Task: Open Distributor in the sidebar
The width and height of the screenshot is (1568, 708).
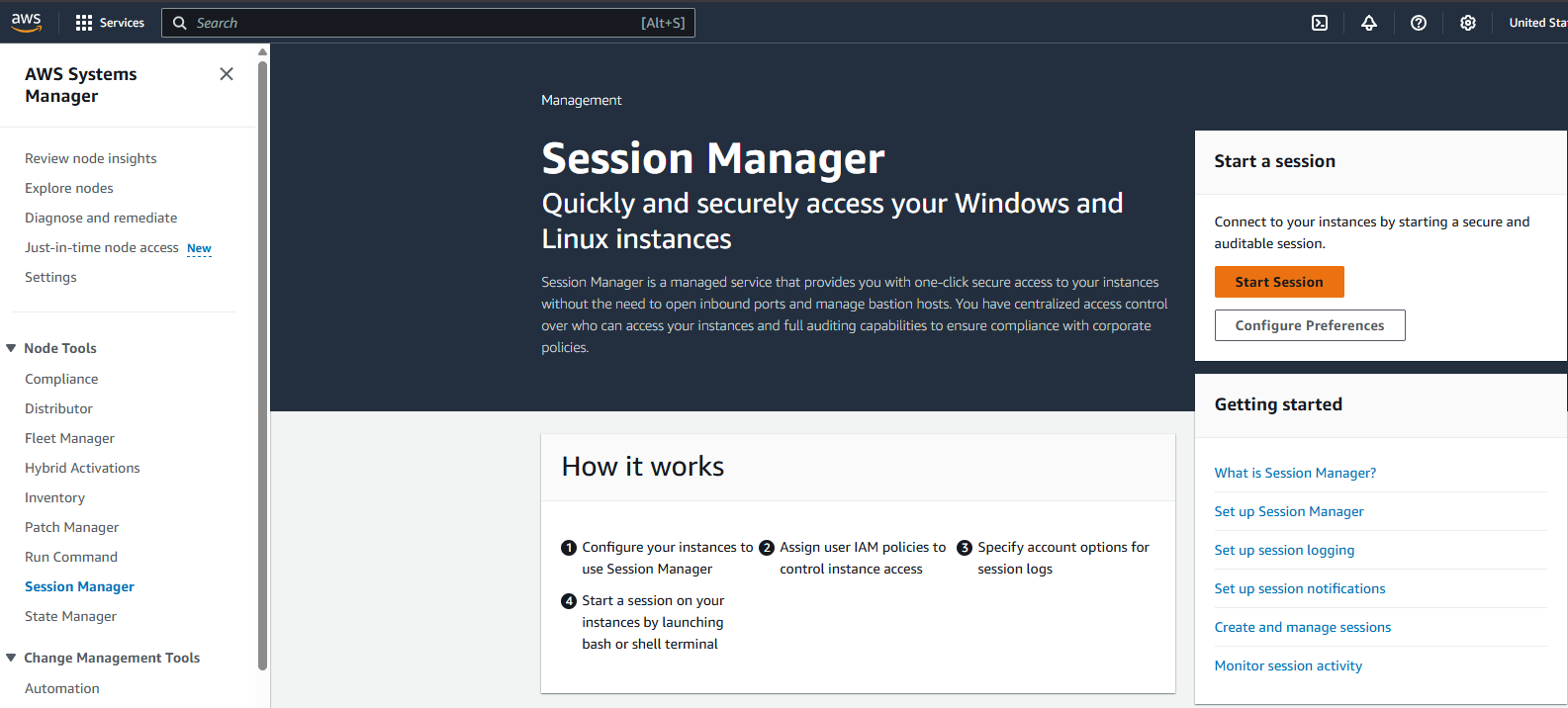Action: click(x=58, y=408)
